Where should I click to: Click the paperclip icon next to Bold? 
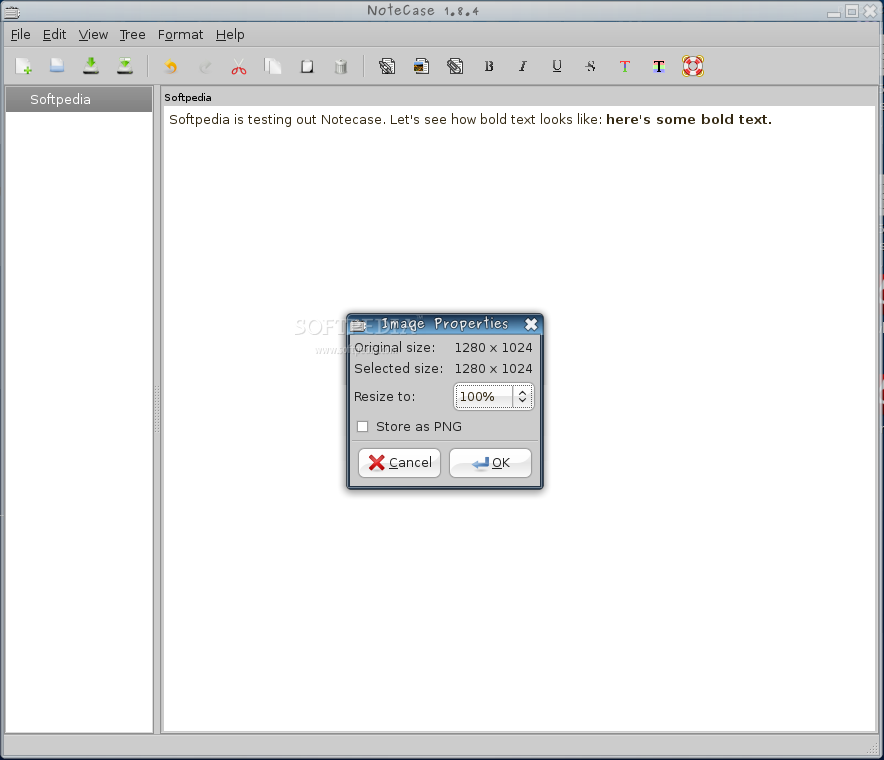coord(455,67)
